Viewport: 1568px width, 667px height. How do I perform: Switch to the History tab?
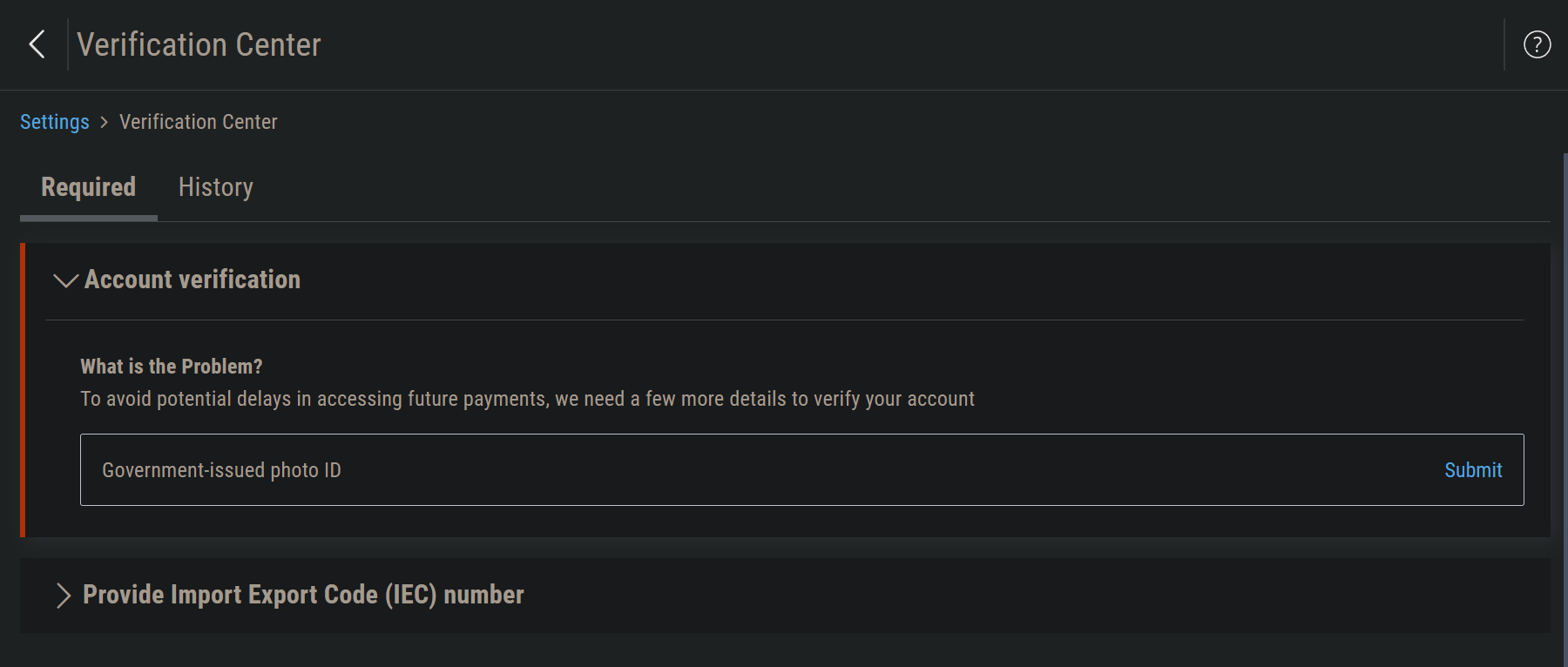[215, 186]
